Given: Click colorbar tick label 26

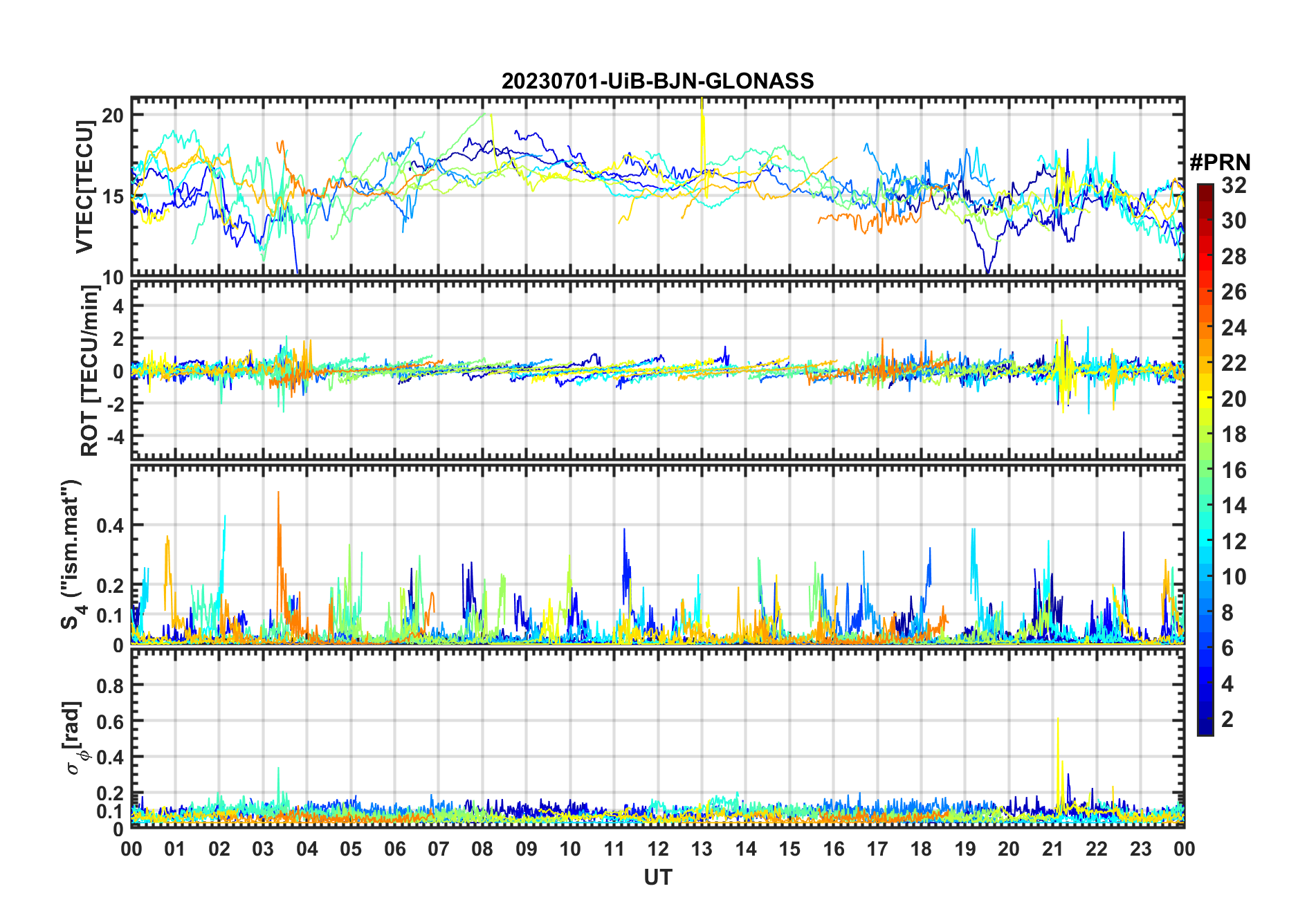Looking at the screenshot, I should pyautogui.click(x=1234, y=292).
